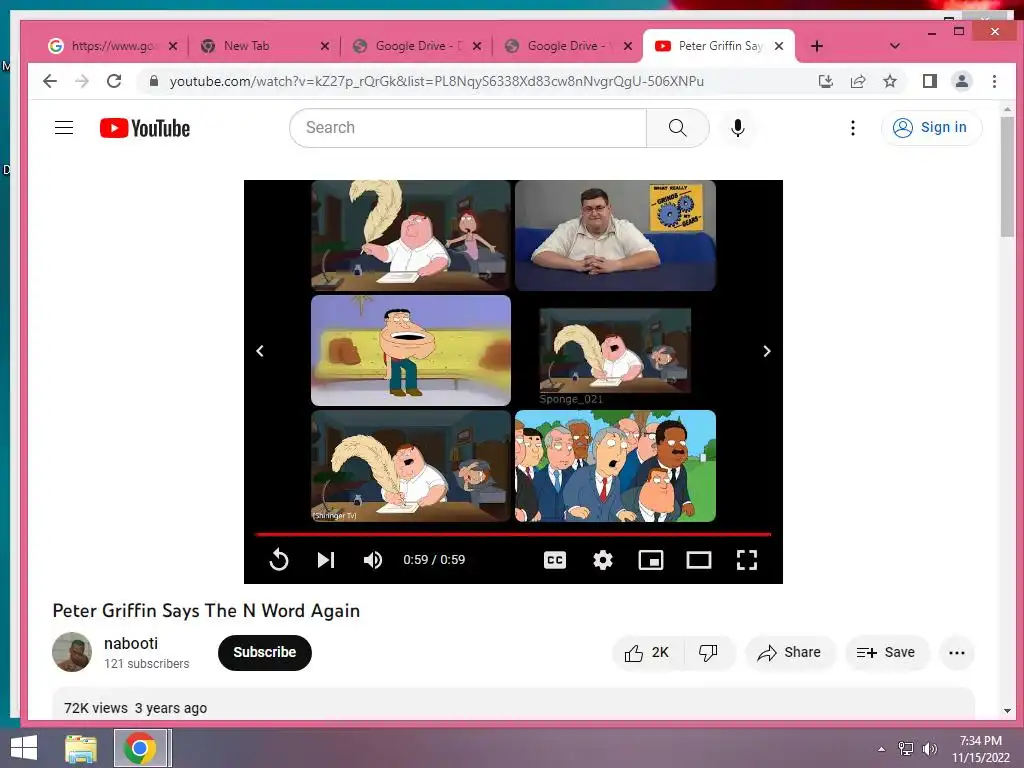Open the player settings gear
Image resolution: width=1024 pixels, height=768 pixels.
tap(603, 560)
